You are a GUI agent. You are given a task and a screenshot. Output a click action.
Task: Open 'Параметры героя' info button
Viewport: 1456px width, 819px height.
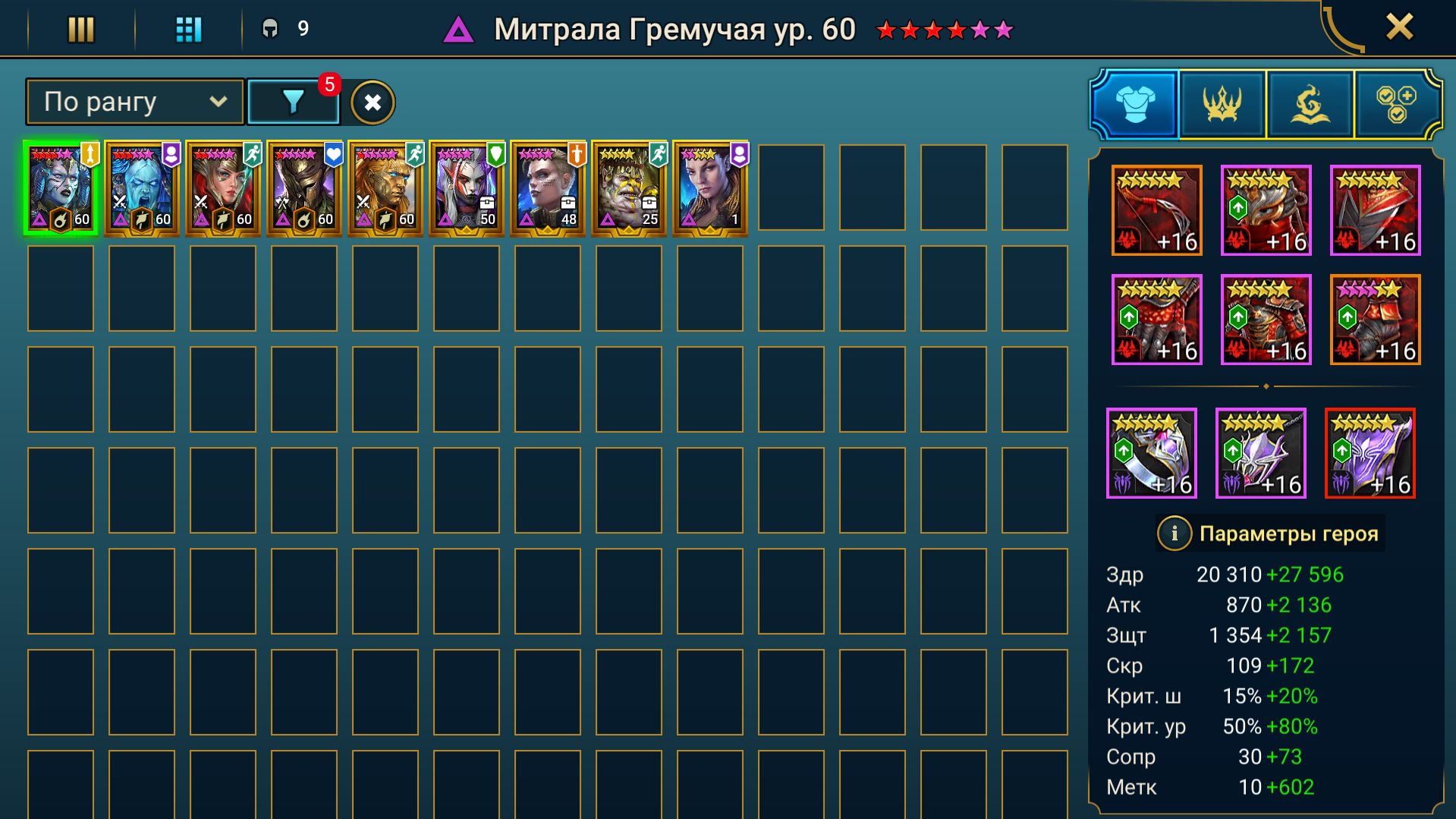tap(1270, 534)
